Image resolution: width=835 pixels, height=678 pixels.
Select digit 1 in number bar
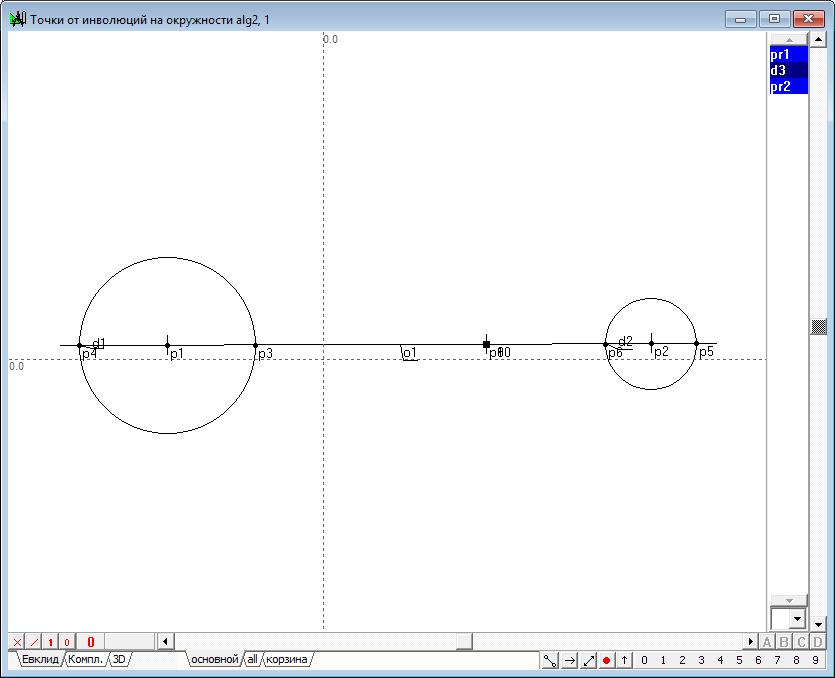pyautogui.click(x=663, y=660)
